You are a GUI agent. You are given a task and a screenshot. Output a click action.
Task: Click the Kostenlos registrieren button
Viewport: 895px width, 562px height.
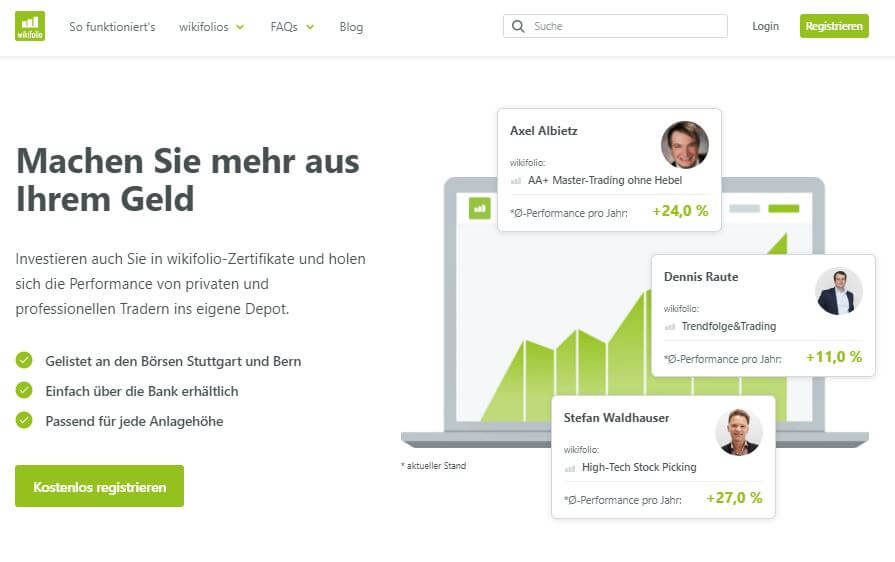click(x=99, y=486)
